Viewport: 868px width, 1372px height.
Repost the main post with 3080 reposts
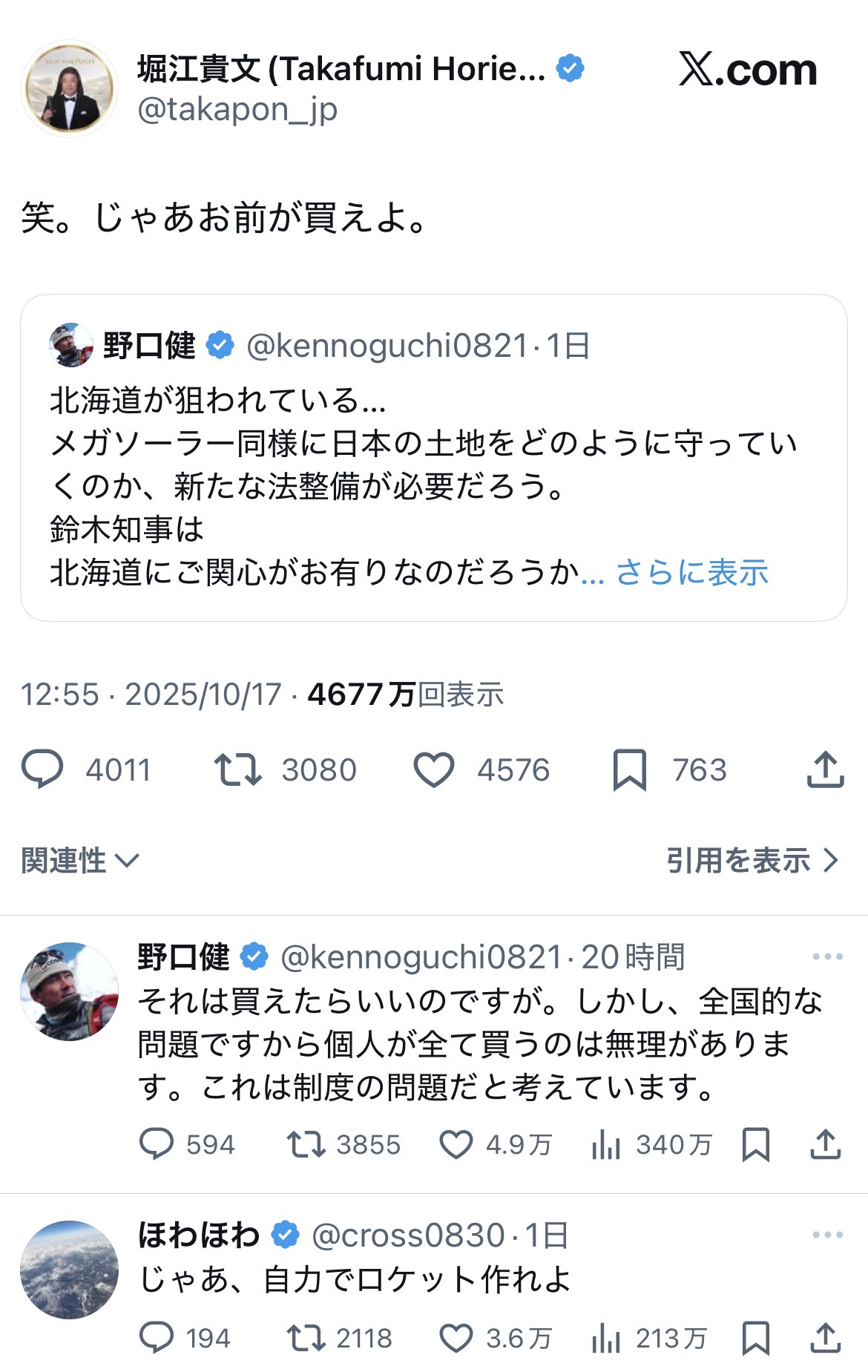pos(238,769)
